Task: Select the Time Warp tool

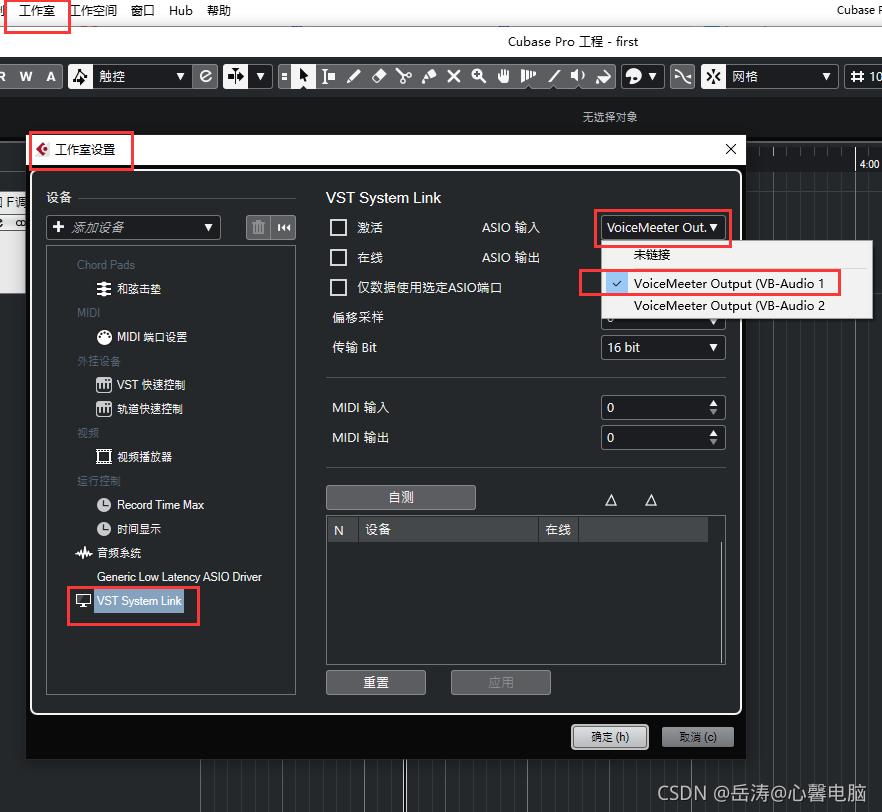Action: [529, 76]
